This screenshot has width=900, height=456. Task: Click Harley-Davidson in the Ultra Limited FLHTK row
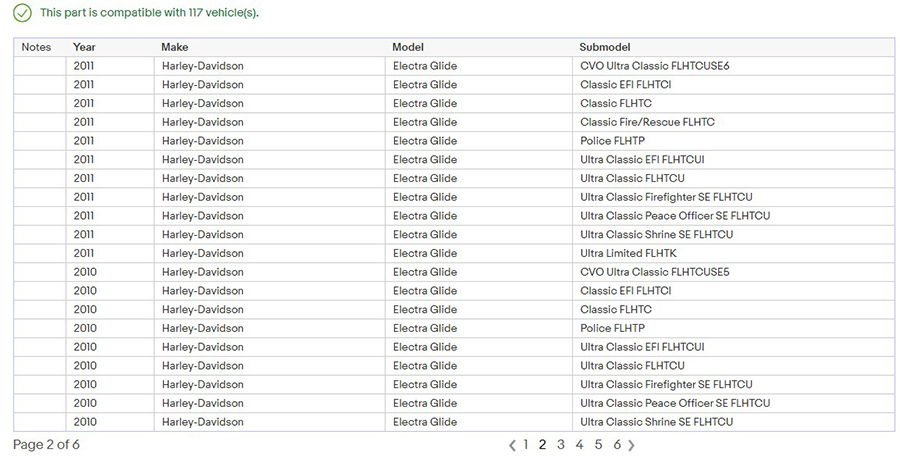coord(203,253)
